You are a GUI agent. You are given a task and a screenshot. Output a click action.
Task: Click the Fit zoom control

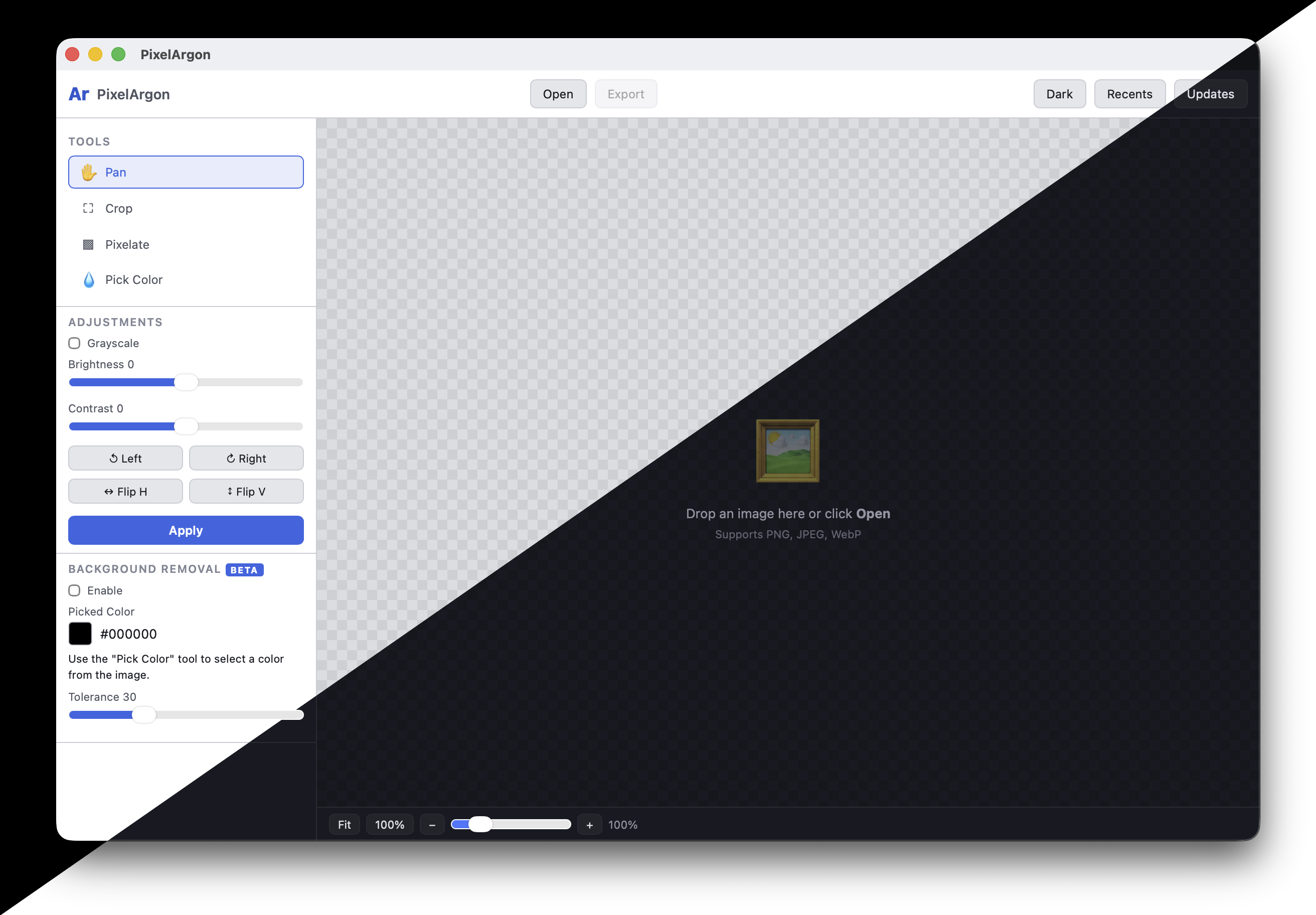click(344, 824)
